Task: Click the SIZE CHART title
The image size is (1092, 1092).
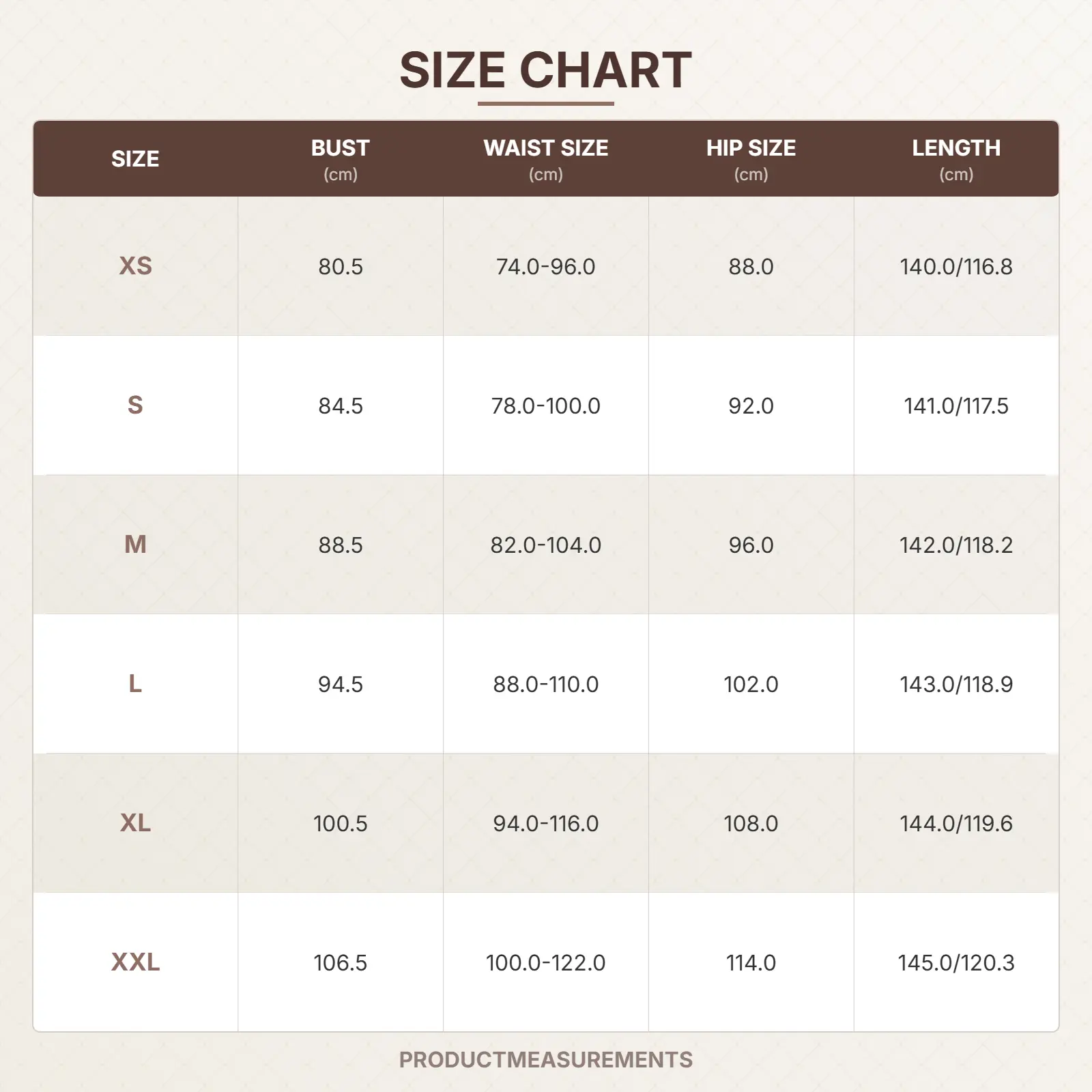Action: click(545, 70)
